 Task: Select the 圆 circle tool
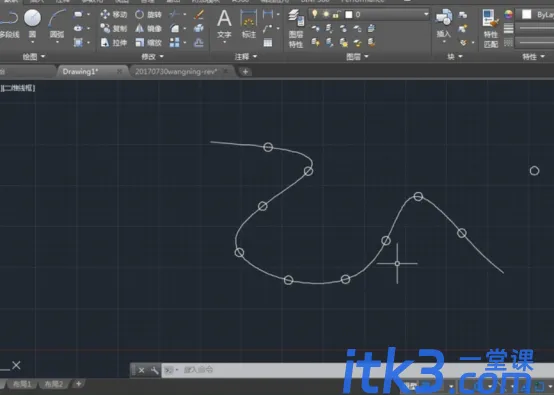pos(32,24)
